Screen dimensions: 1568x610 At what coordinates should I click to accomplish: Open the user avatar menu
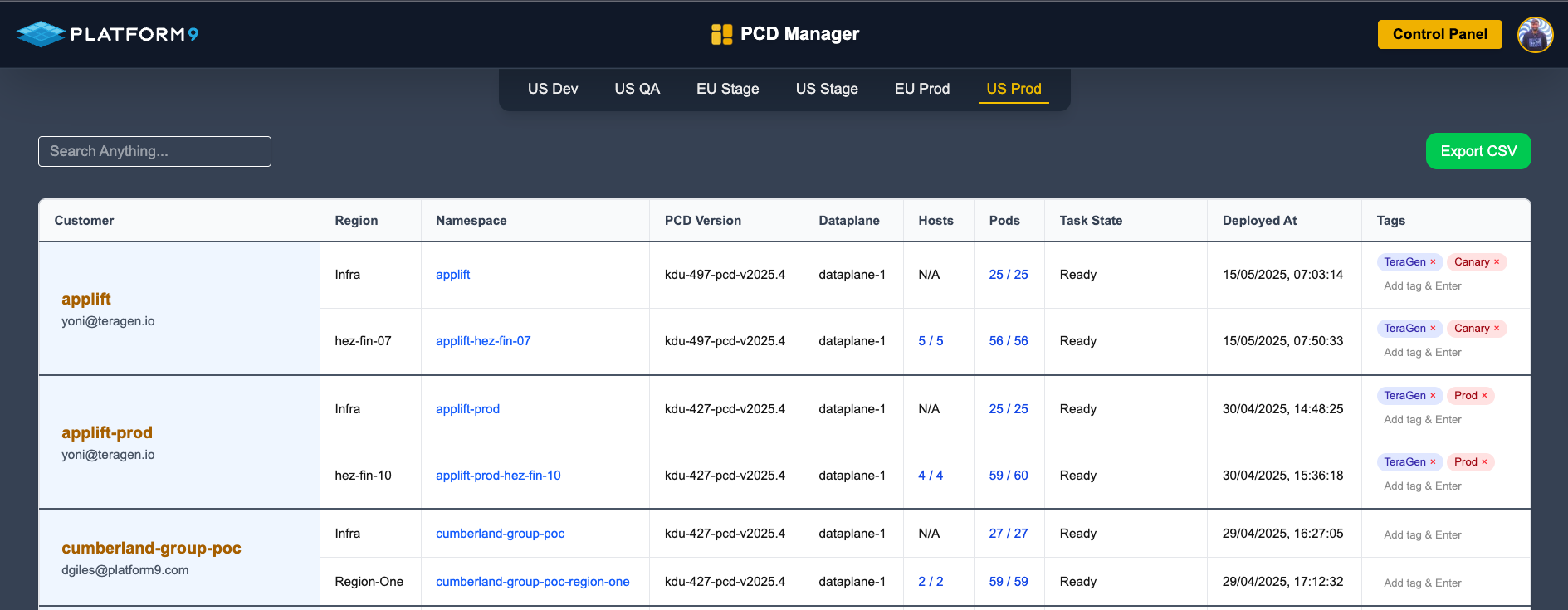click(1535, 34)
